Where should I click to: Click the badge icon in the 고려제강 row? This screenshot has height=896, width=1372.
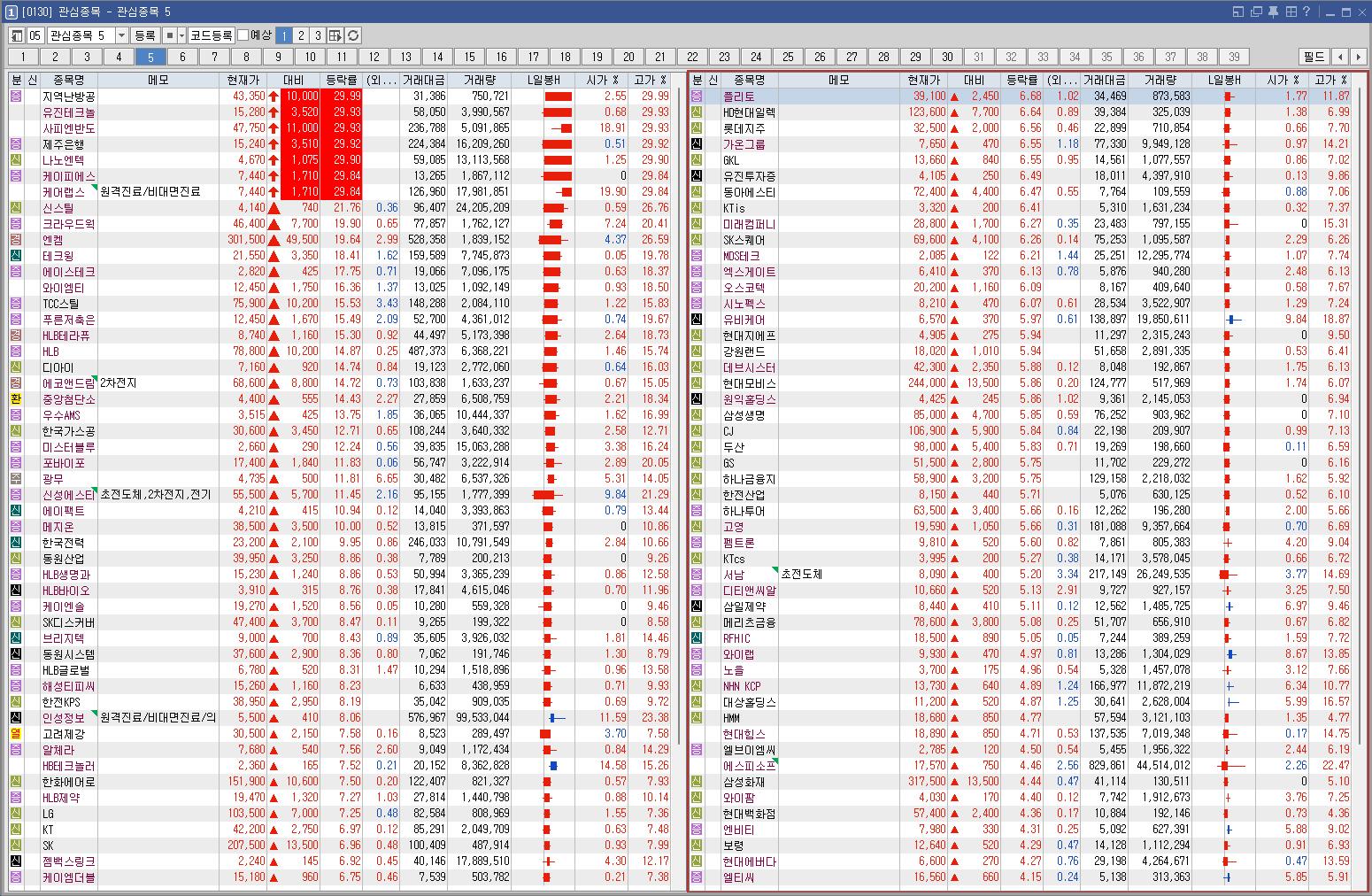point(16,734)
